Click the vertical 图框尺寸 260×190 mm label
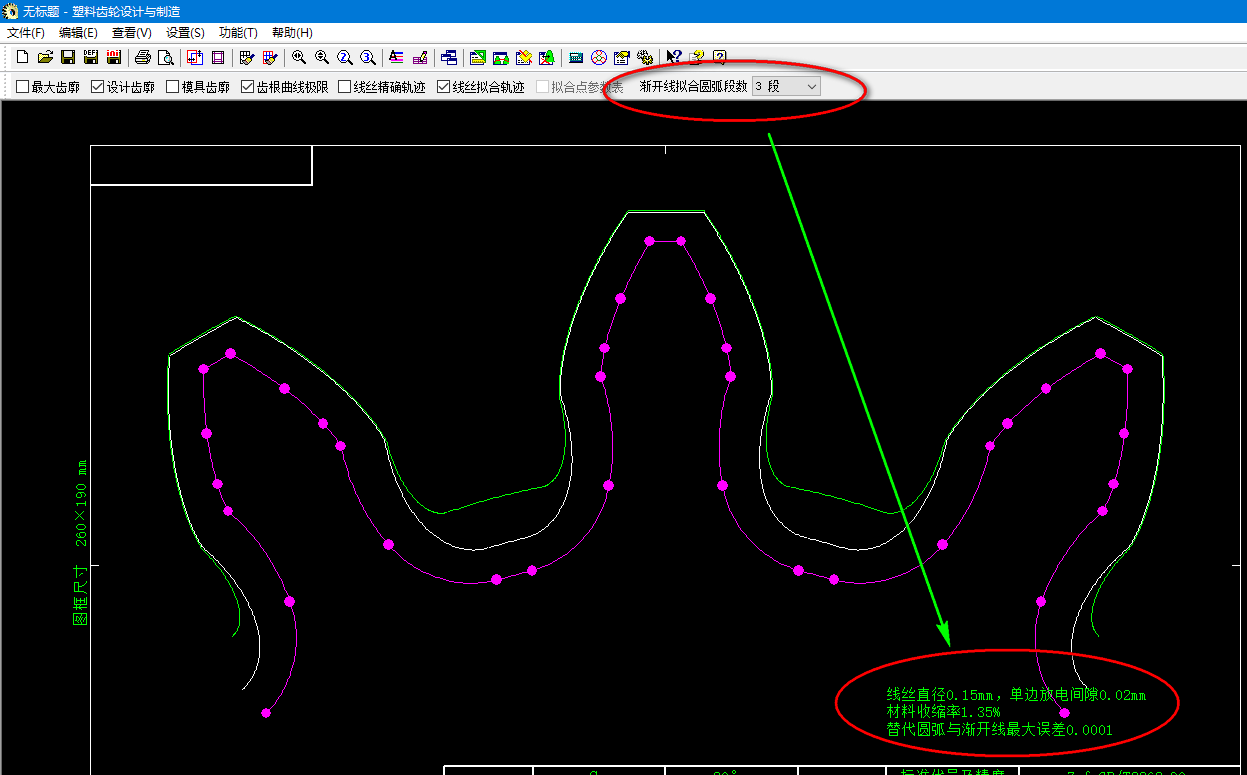The image size is (1247, 775). point(81,542)
